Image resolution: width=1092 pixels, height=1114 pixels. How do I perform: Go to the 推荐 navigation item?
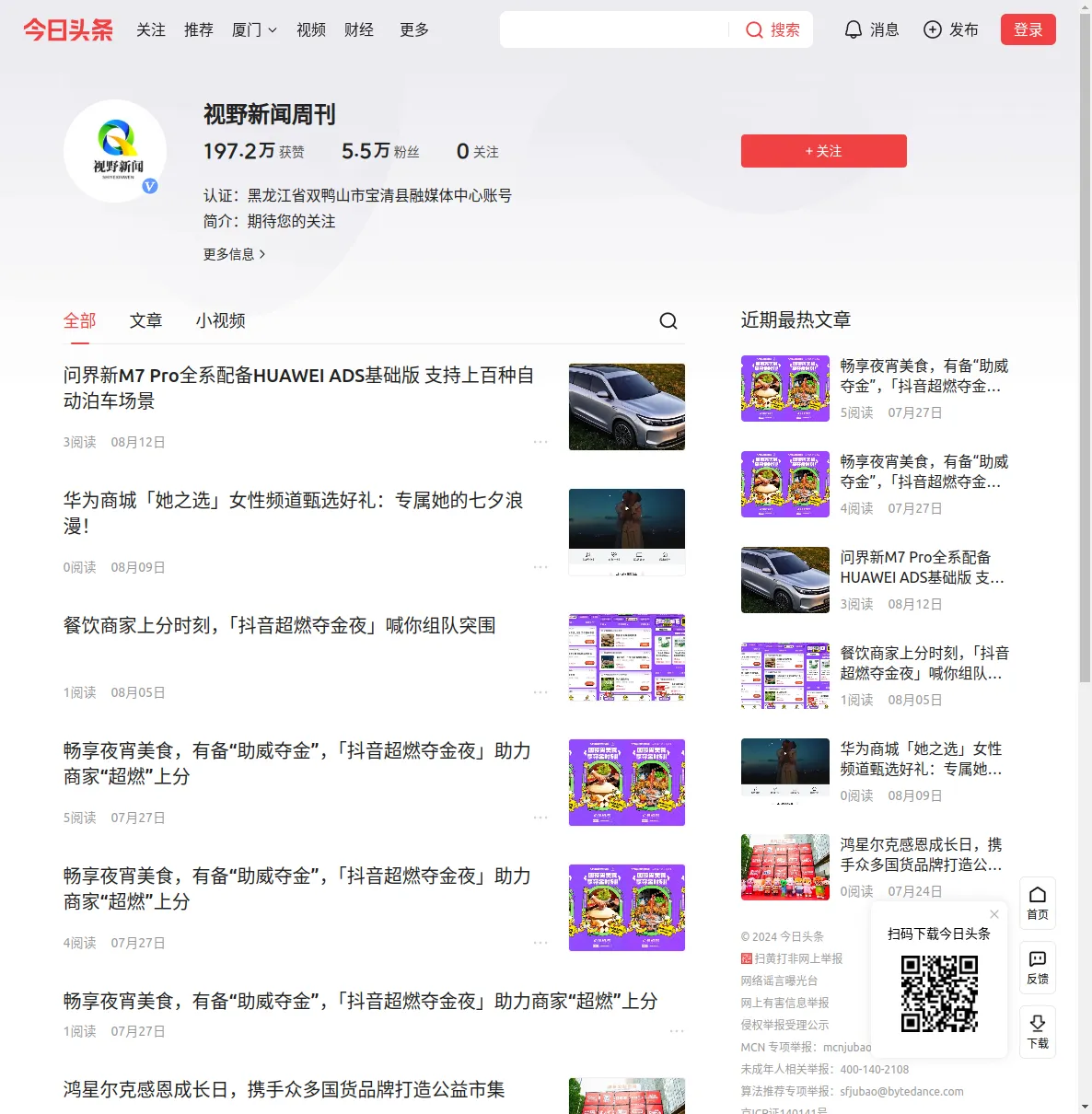[199, 29]
